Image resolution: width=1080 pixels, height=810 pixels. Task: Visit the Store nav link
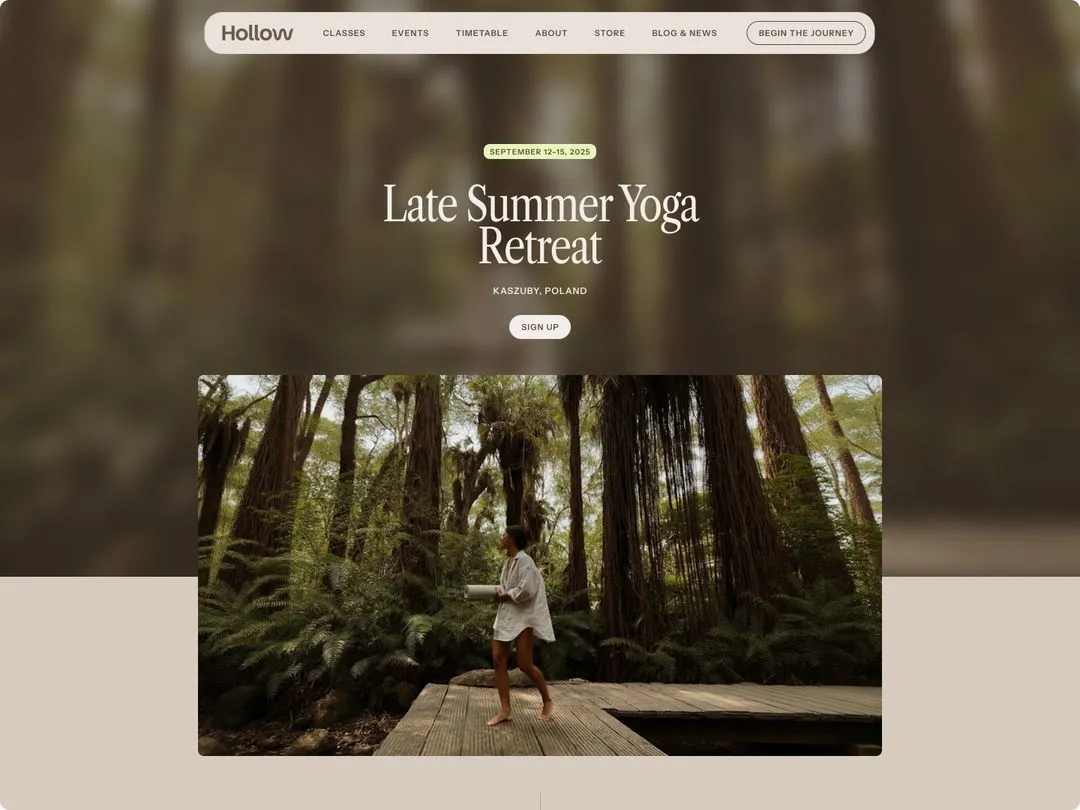point(610,33)
